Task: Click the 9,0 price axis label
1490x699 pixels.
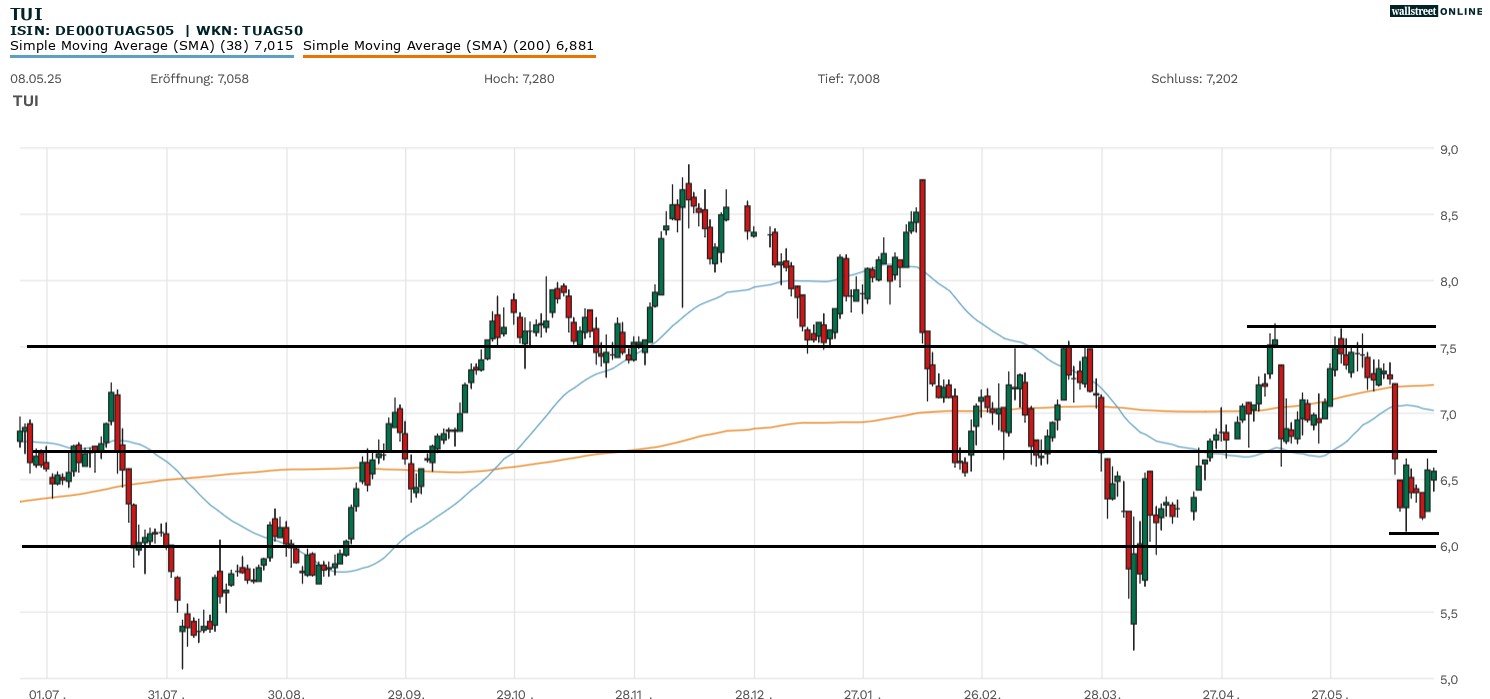Action: pyautogui.click(x=1448, y=150)
